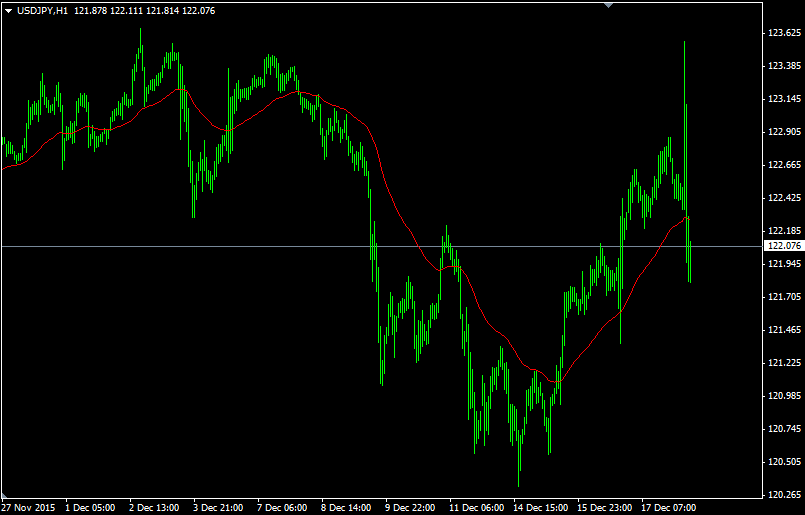Click the 9 Dec 22:00 time label

tap(411, 508)
